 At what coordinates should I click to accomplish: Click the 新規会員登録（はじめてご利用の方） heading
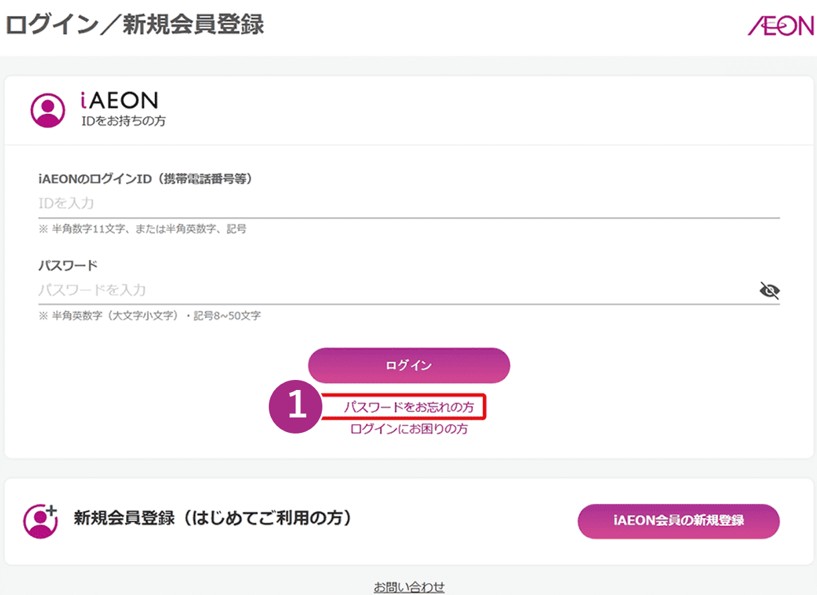pyautogui.click(x=212, y=519)
